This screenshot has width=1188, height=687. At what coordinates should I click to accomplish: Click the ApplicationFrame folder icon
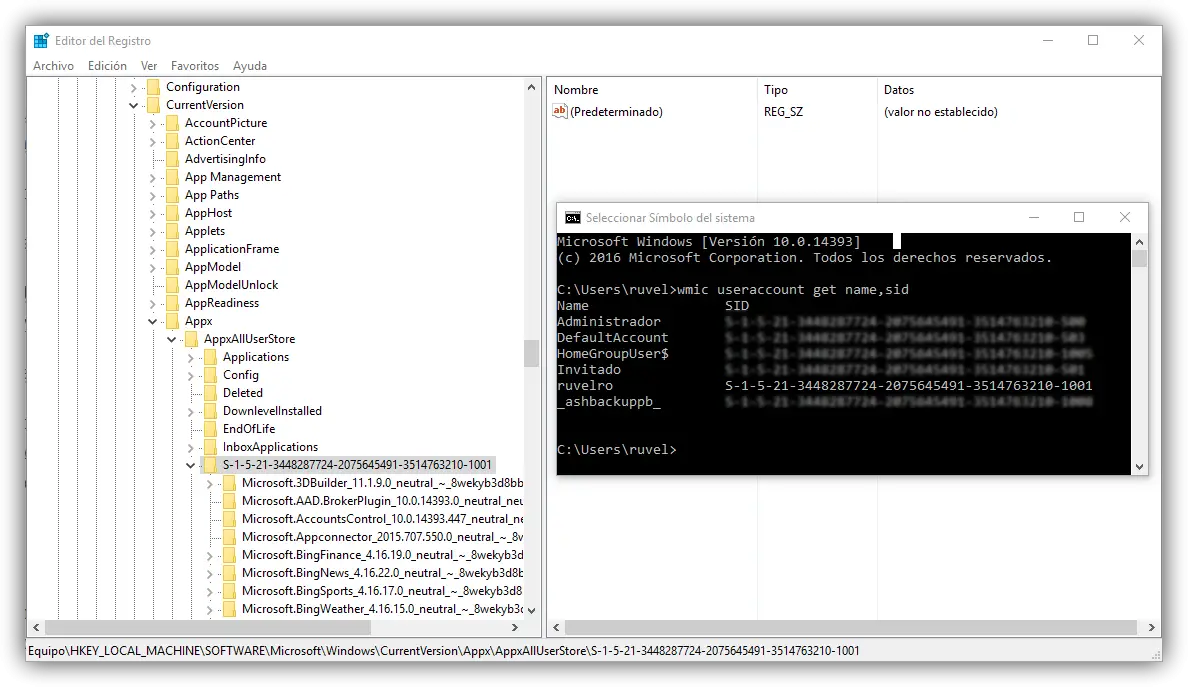pyautogui.click(x=172, y=249)
